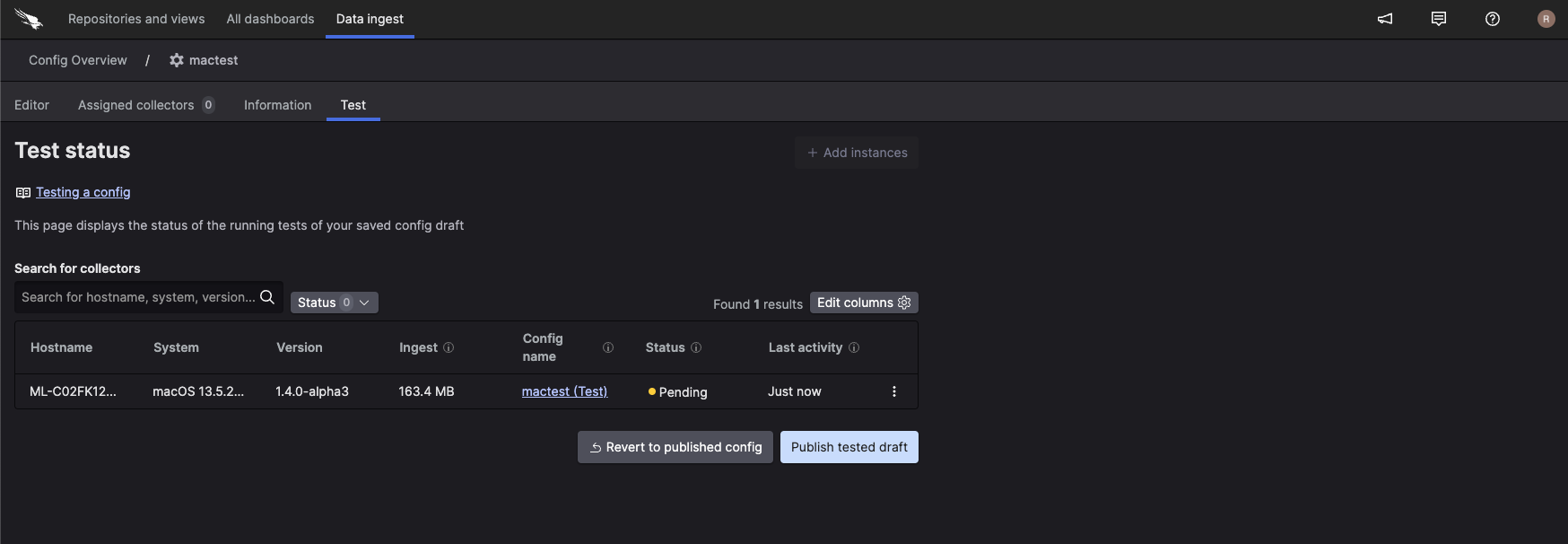The image size is (1568, 544).
Task: Focus the Search for collectors field
Action: click(x=137, y=297)
